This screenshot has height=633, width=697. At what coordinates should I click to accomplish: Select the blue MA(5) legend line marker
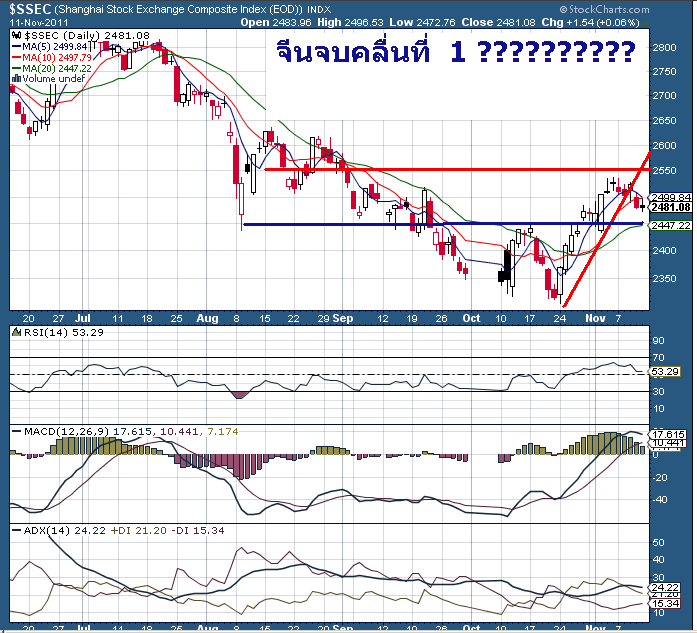(x=17, y=47)
